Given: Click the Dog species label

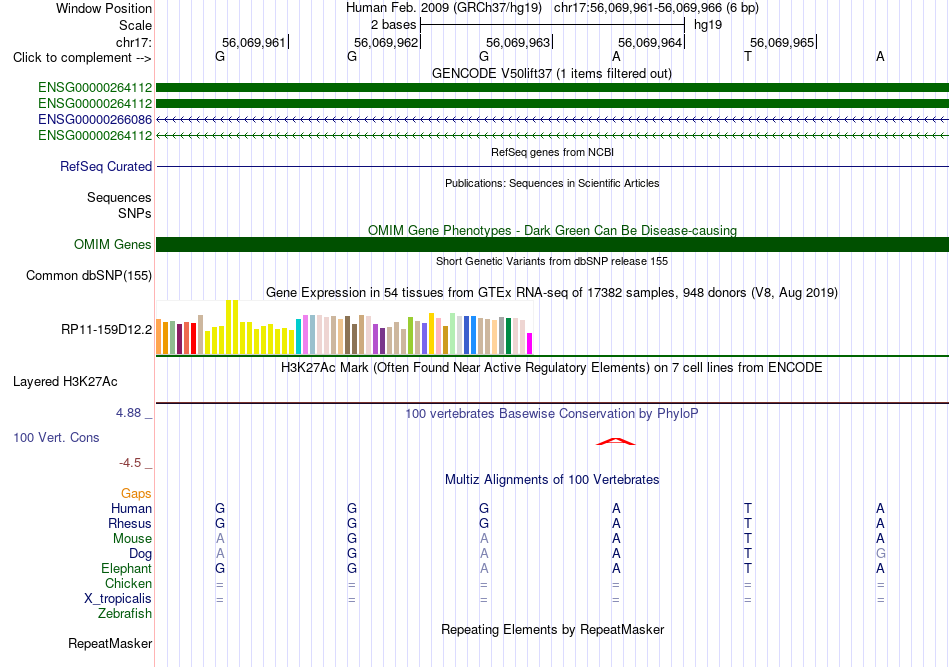Looking at the screenshot, I should tap(140, 553).
